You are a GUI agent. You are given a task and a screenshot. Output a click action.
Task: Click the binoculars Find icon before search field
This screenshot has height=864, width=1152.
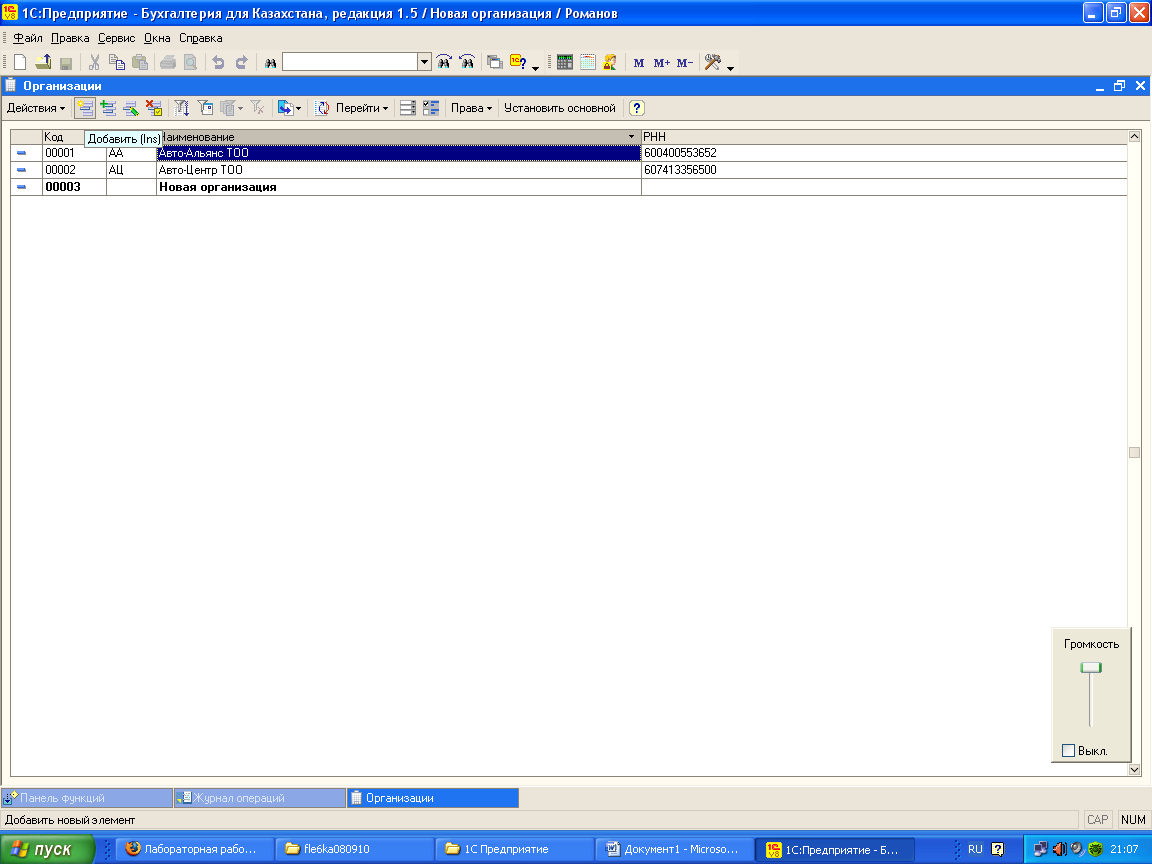click(x=270, y=63)
